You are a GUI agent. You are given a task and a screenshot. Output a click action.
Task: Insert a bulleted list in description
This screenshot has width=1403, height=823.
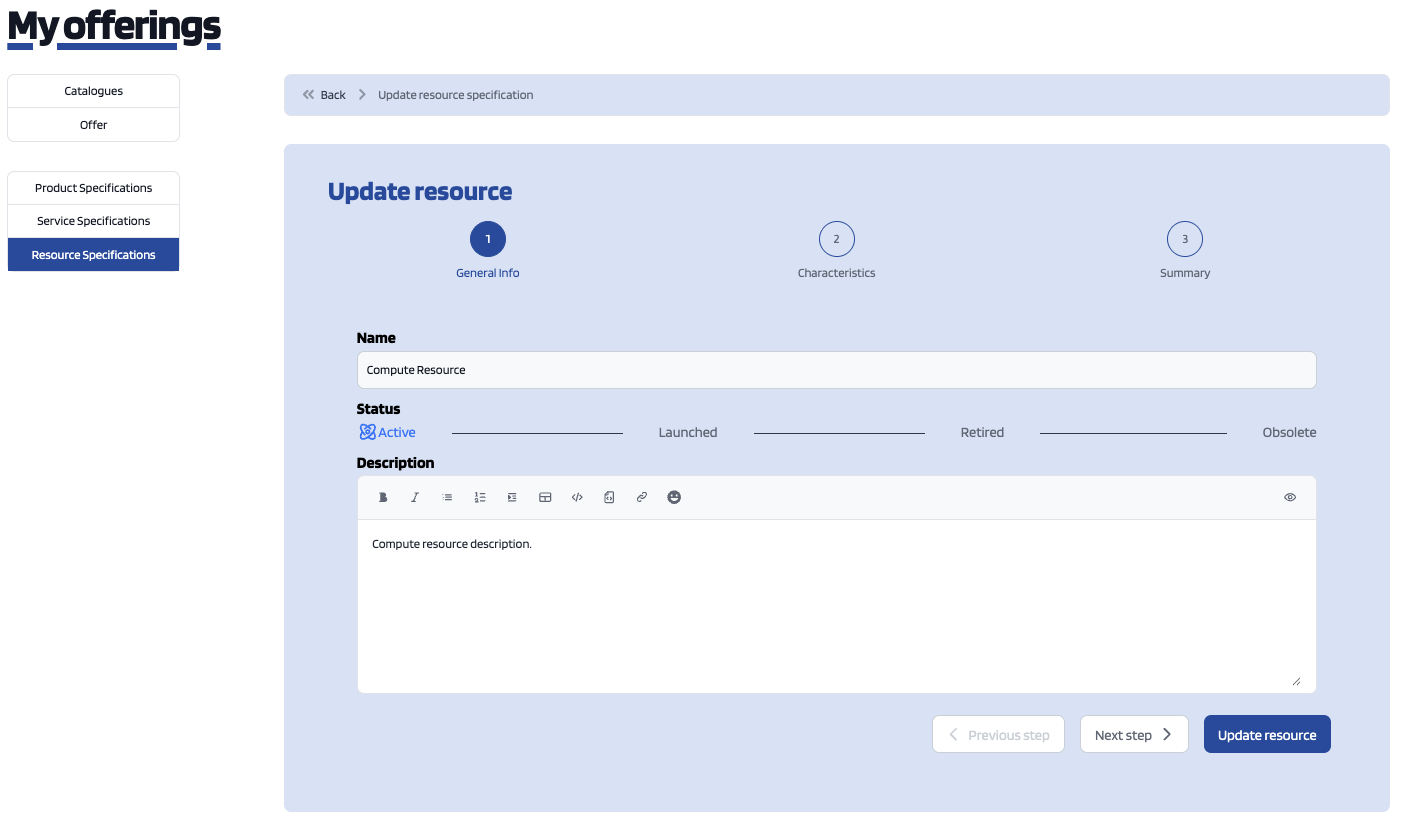tap(447, 497)
